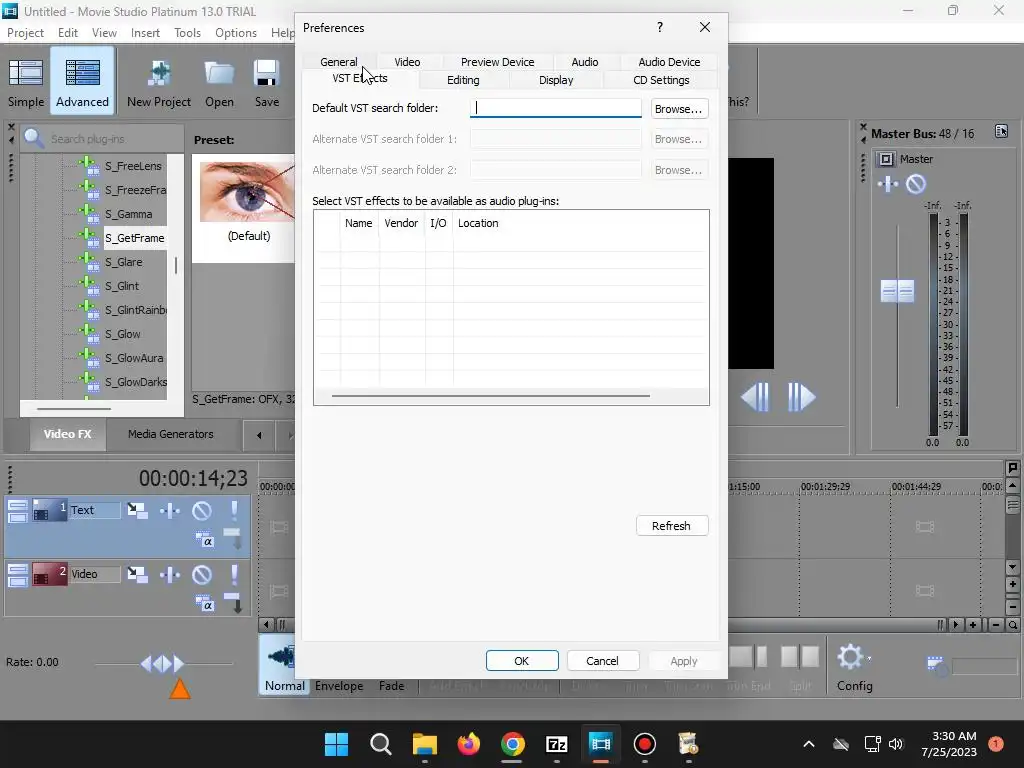Launch Chrome from the taskbar
The height and width of the screenshot is (768, 1024).
click(x=513, y=744)
